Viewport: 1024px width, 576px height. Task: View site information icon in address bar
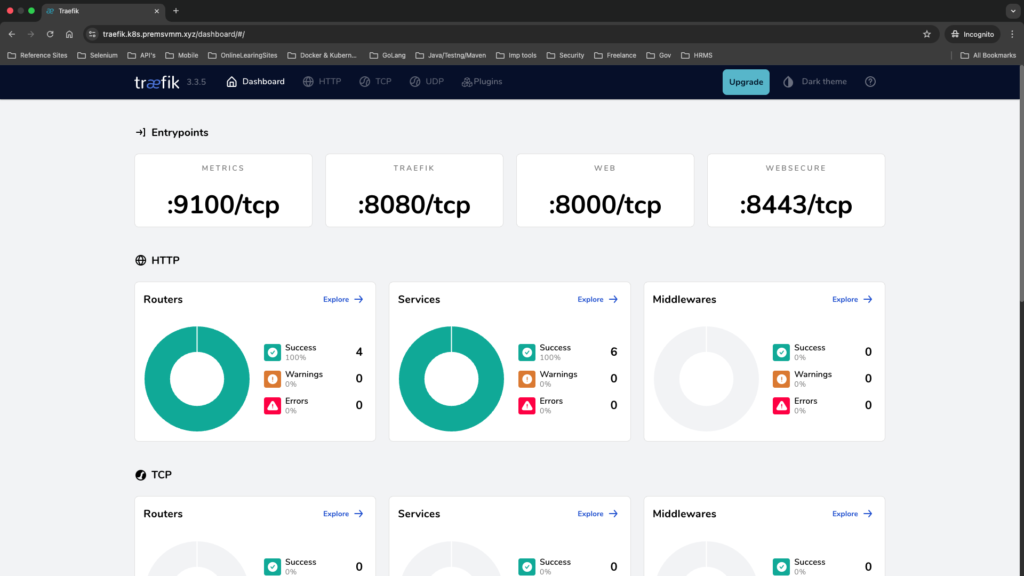(x=92, y=34)
